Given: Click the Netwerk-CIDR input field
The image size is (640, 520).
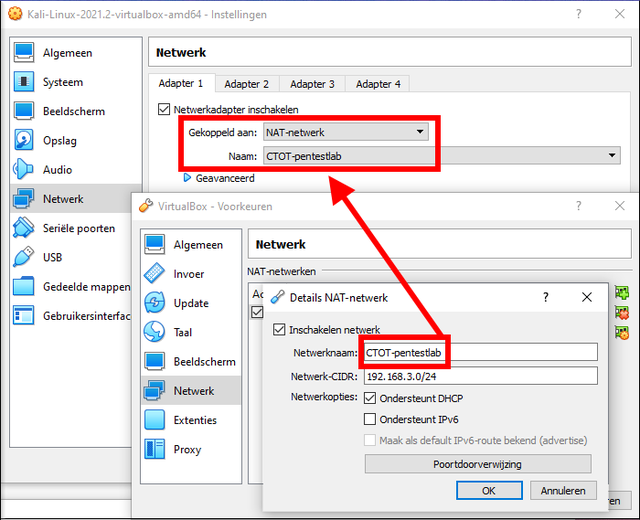Looking at the screenshot, I should pyautogui.click(x=481, y=376).
